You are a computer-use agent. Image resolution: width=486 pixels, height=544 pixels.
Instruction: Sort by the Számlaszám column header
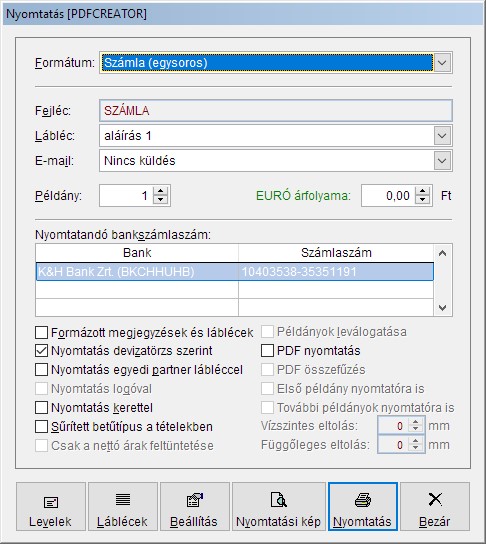coord(336,253)
